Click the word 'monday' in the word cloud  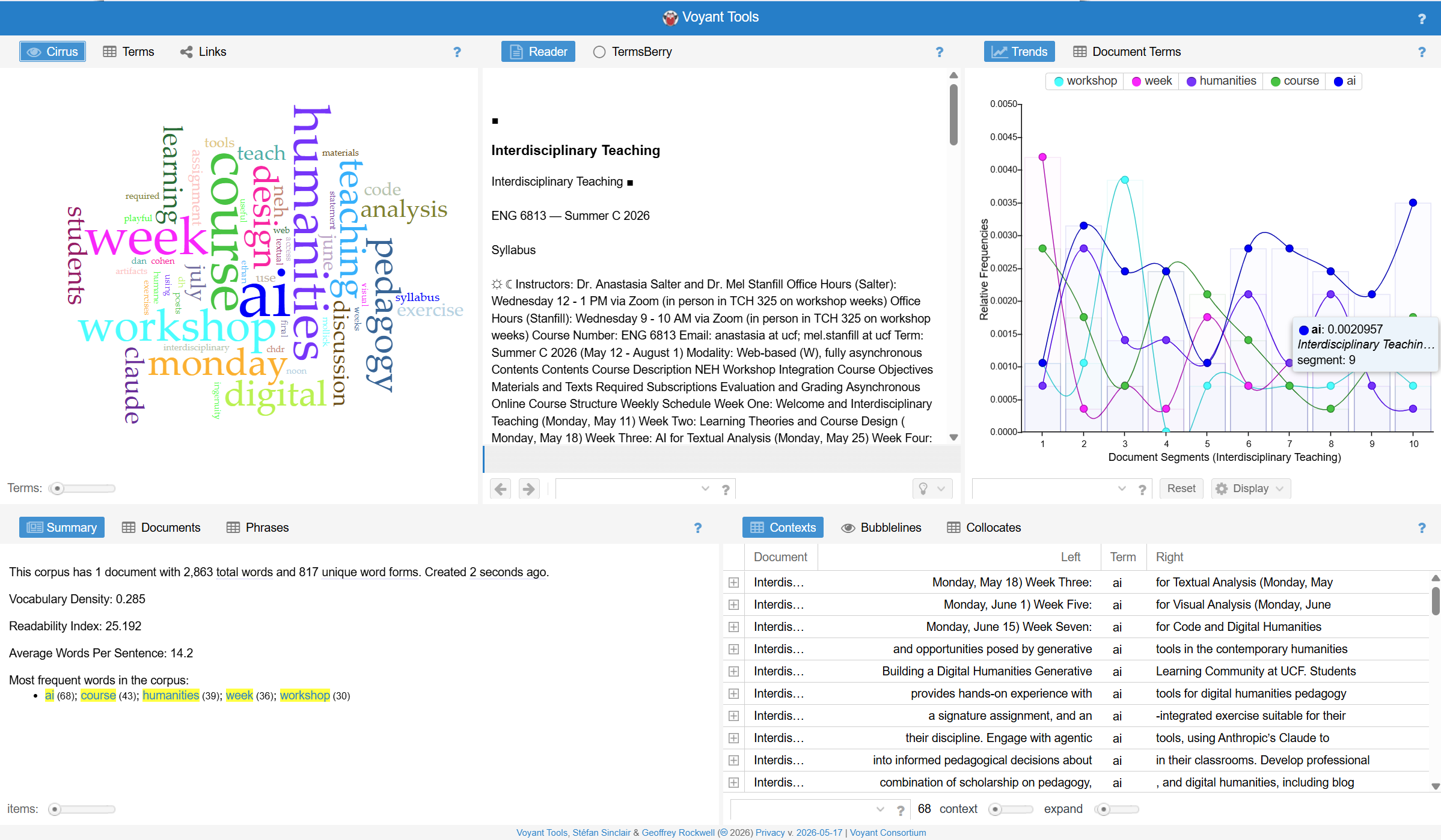pyautogui.click(x=217, y=364)
